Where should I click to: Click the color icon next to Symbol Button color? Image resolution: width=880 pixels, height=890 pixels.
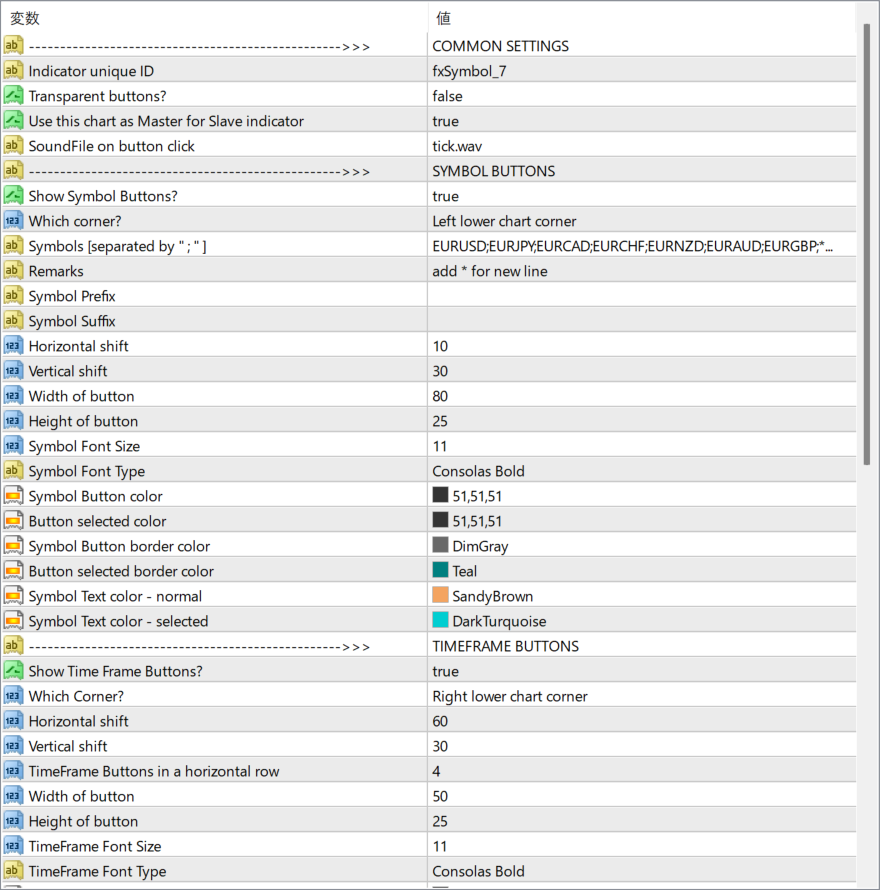pos(13,496)
